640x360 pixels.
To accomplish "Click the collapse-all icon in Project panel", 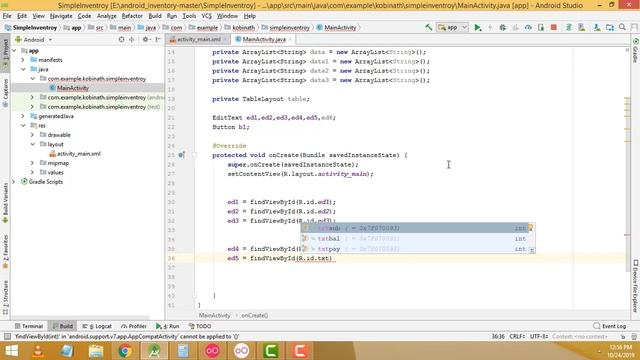I will click(131, 40).
